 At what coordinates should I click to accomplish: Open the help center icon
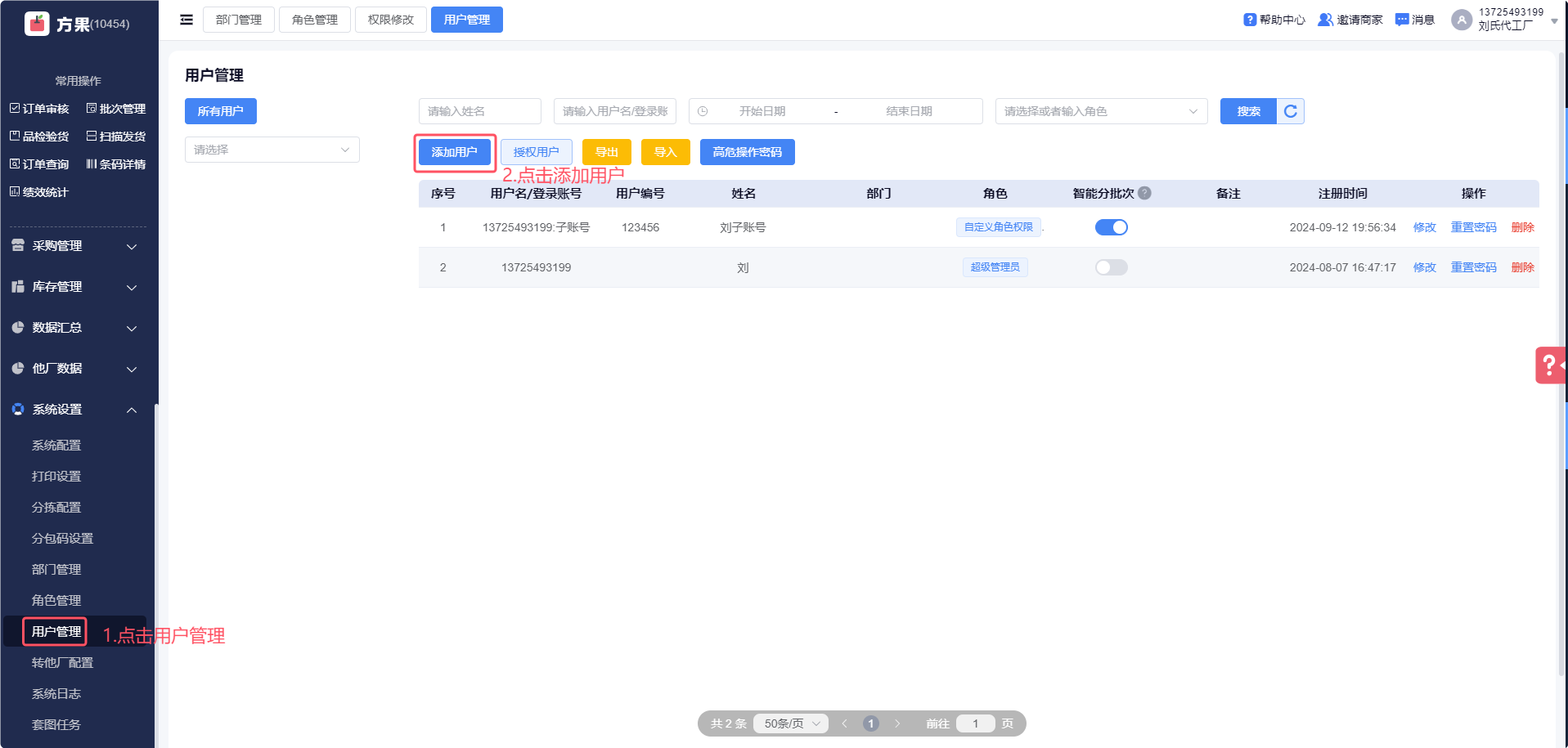(1249, 20)
